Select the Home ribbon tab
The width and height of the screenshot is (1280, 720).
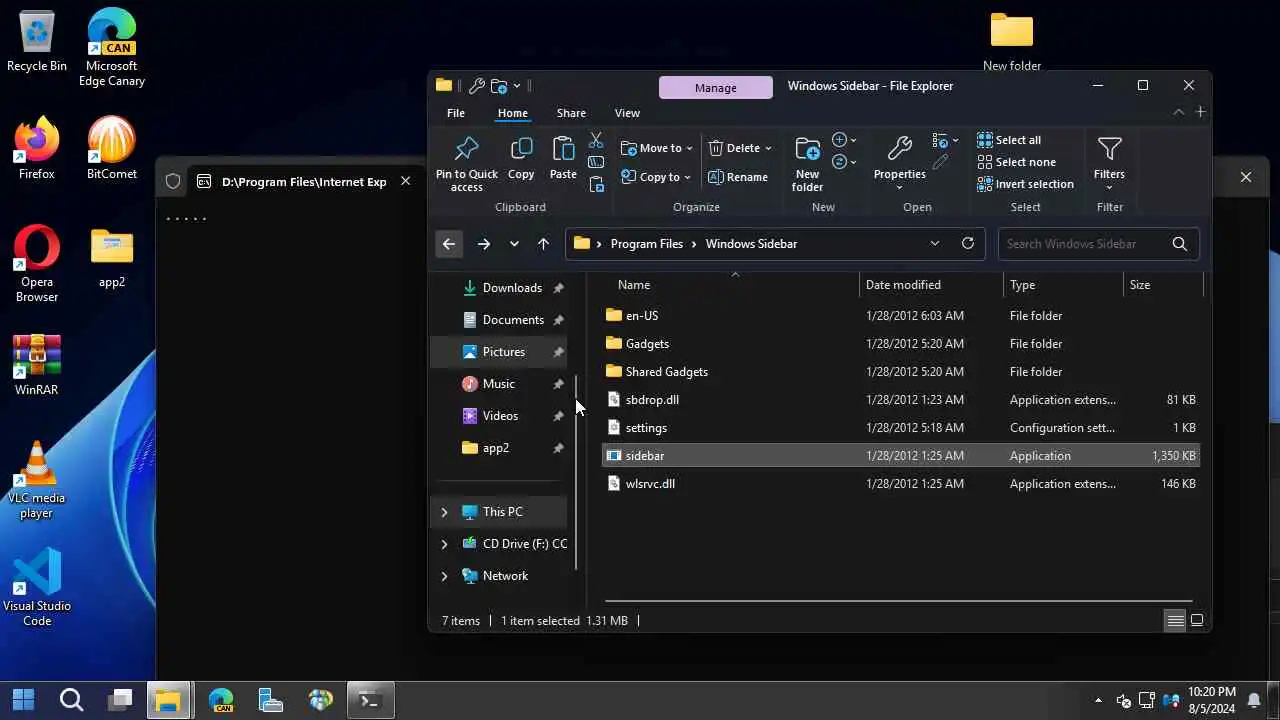(x=512, y=113)
